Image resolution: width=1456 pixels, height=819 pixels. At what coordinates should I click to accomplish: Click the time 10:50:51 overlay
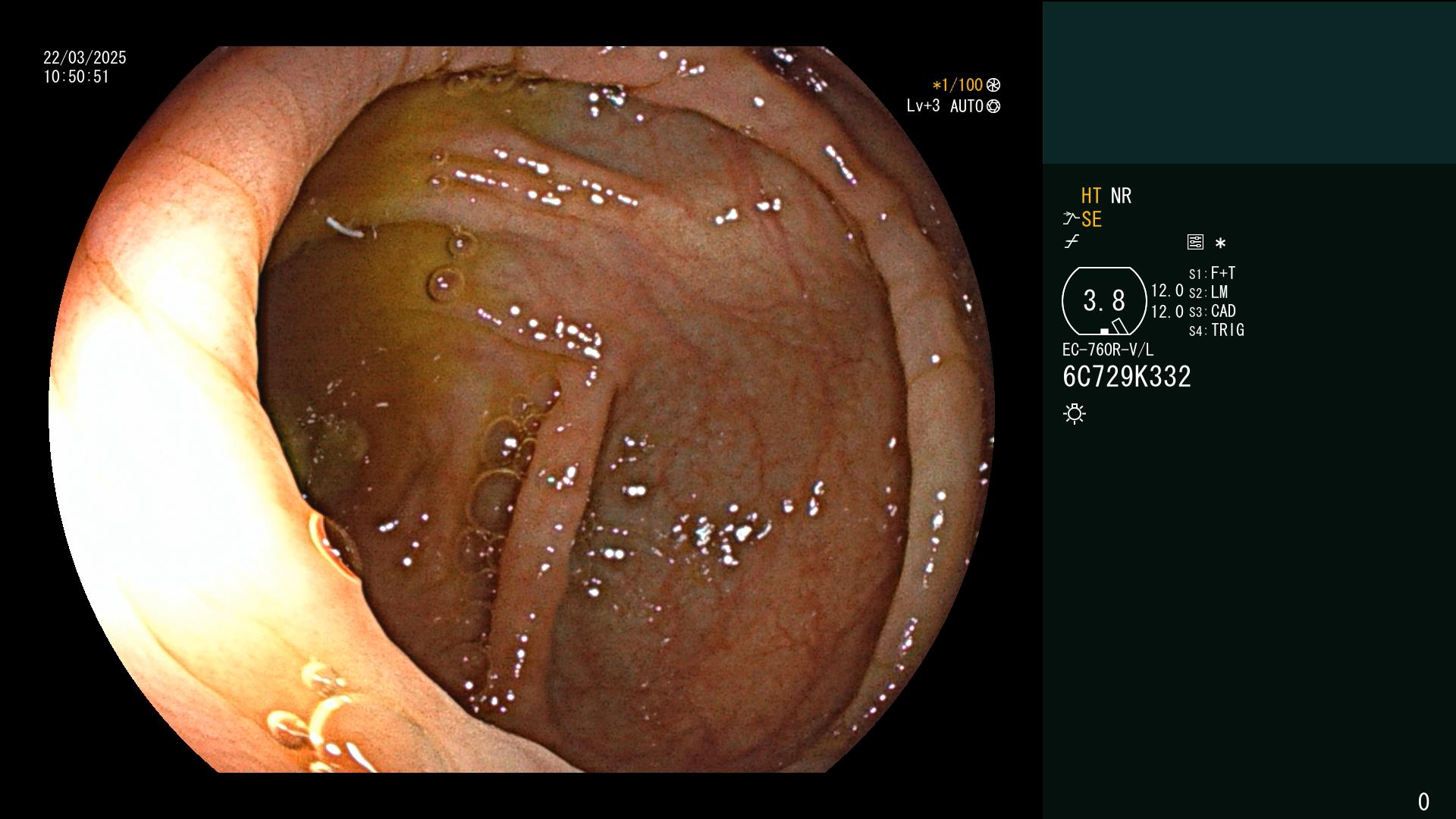(x=77, y=77)
